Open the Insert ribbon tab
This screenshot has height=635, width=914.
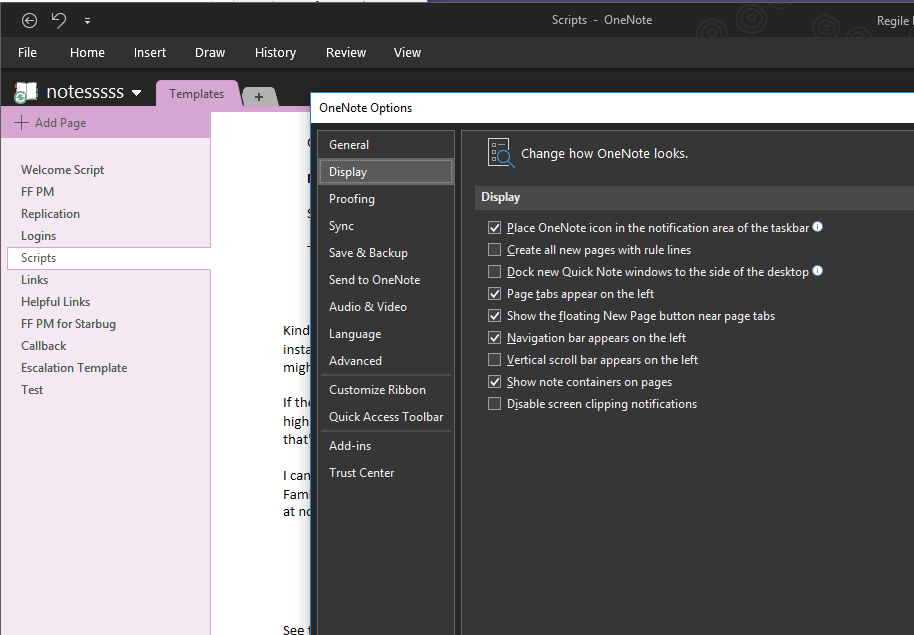click(x=150, y=52)
